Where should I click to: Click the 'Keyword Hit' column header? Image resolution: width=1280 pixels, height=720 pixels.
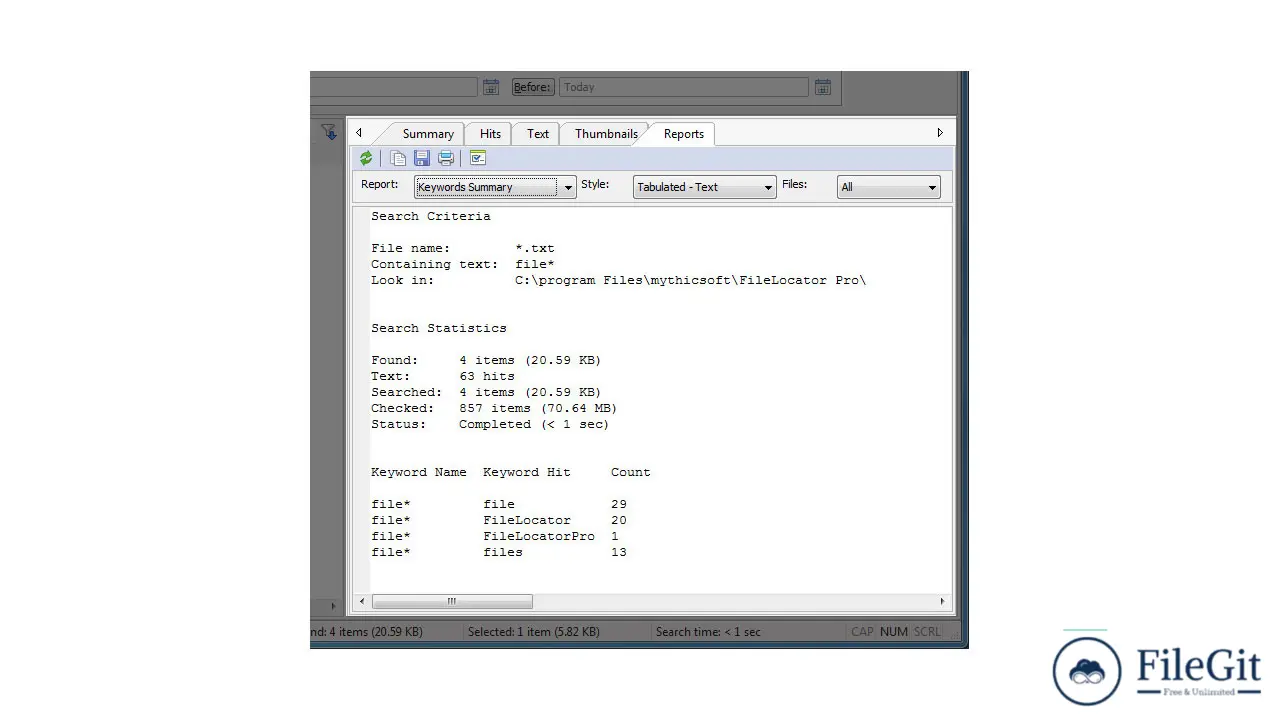point(527,472)
